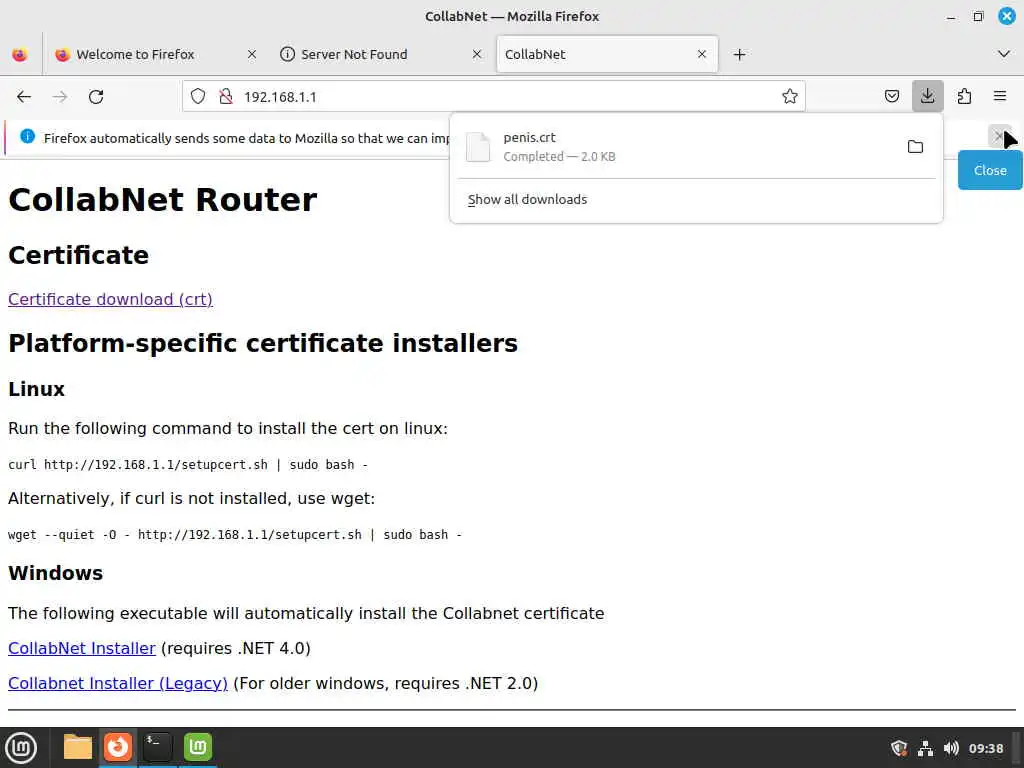The image size is (1024, 768).
Task: Open the Files folder in taskbar
Action: click(78, 747)
